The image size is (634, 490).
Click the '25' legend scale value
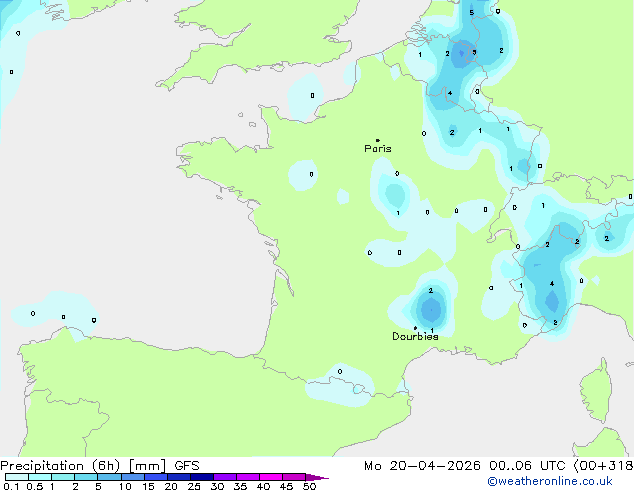coord(194,486)
